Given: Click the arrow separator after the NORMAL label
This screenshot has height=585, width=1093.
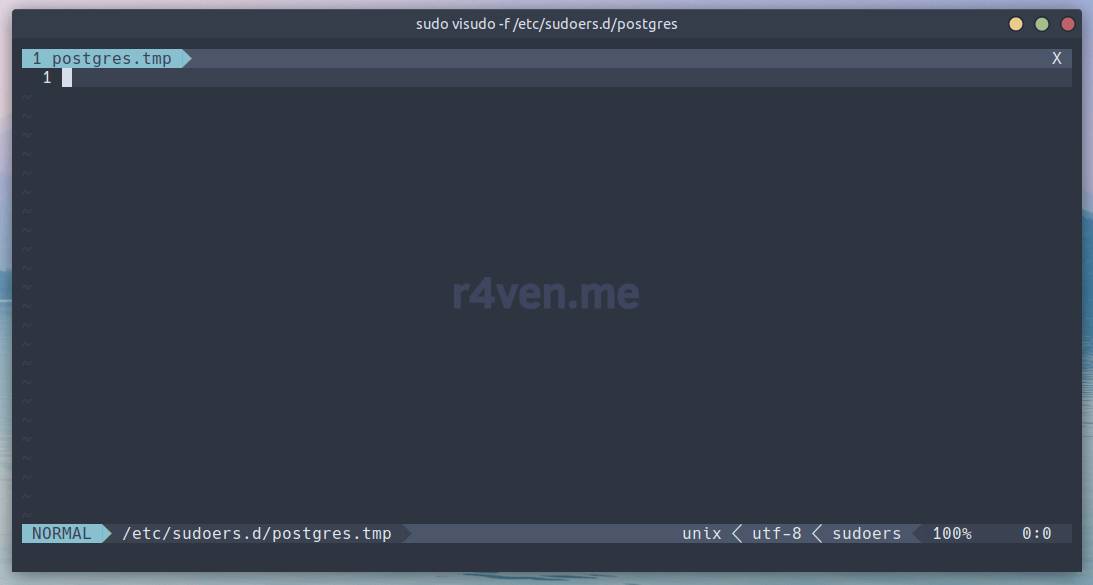Looking at the screenshot, I should tap(106, 534).
